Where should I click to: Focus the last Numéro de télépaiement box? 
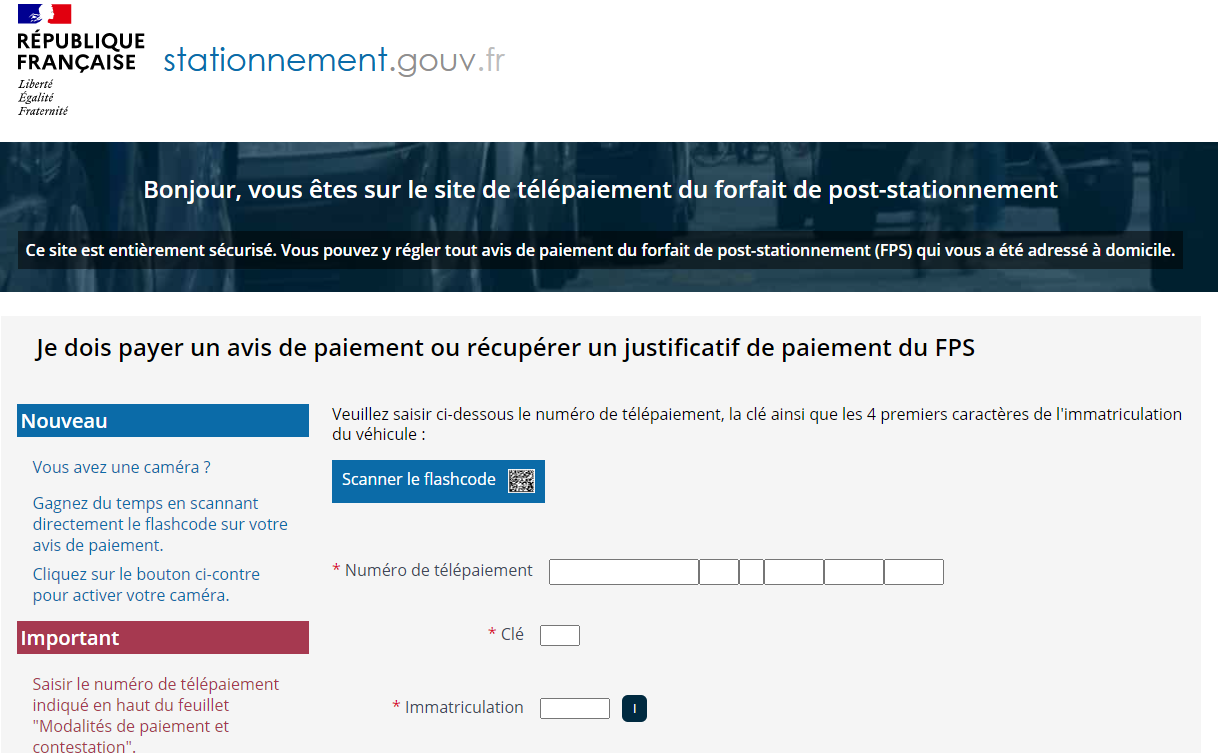[914, 572]
